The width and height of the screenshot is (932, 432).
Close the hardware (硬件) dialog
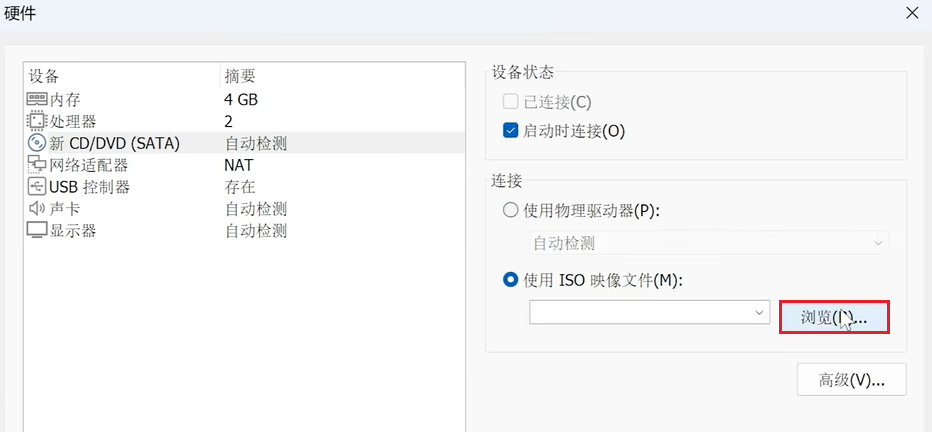point(911,14)
